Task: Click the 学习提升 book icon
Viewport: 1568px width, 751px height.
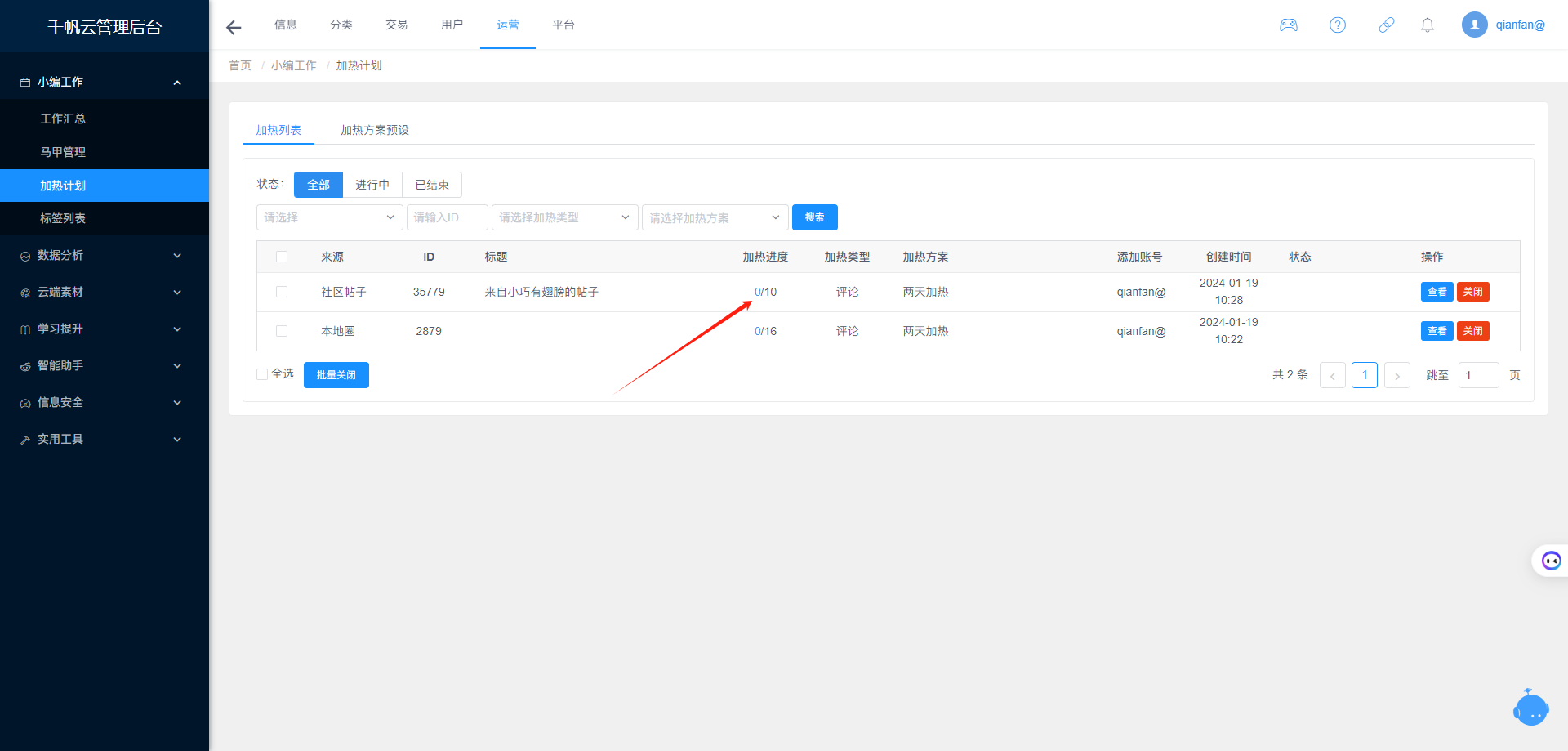Action: click(x=25, y=329)
